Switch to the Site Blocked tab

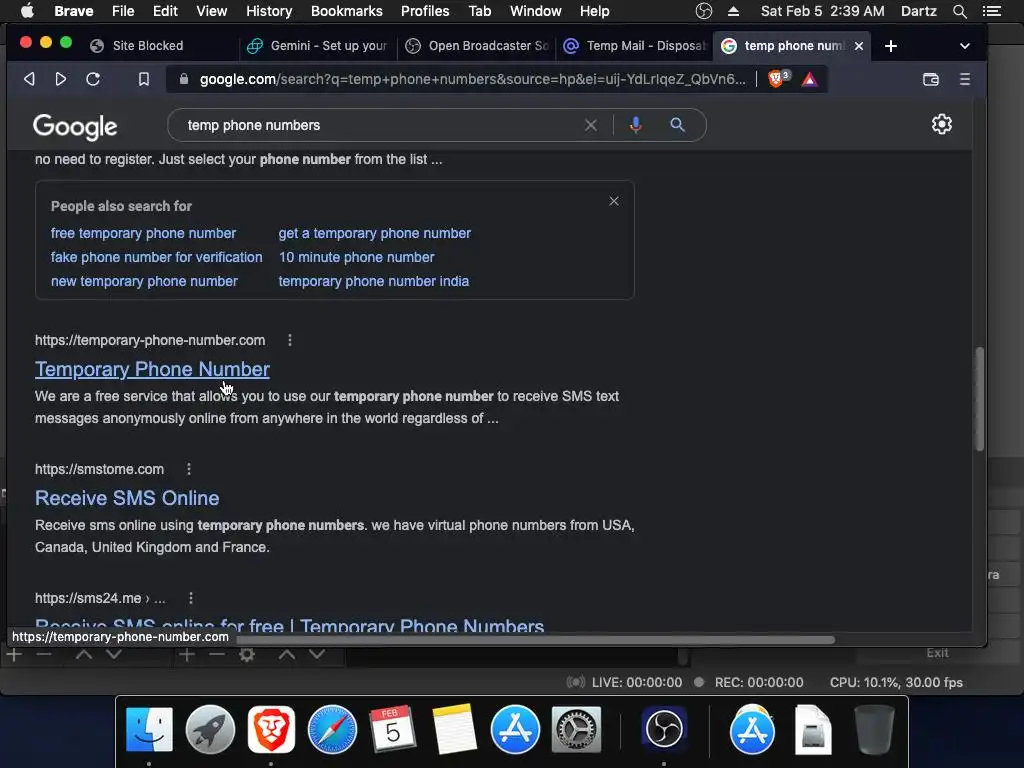(x=148, y=46)
